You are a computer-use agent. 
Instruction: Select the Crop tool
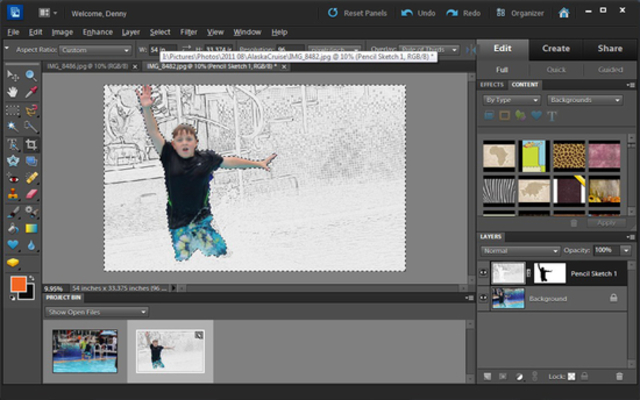click(32, 144)
